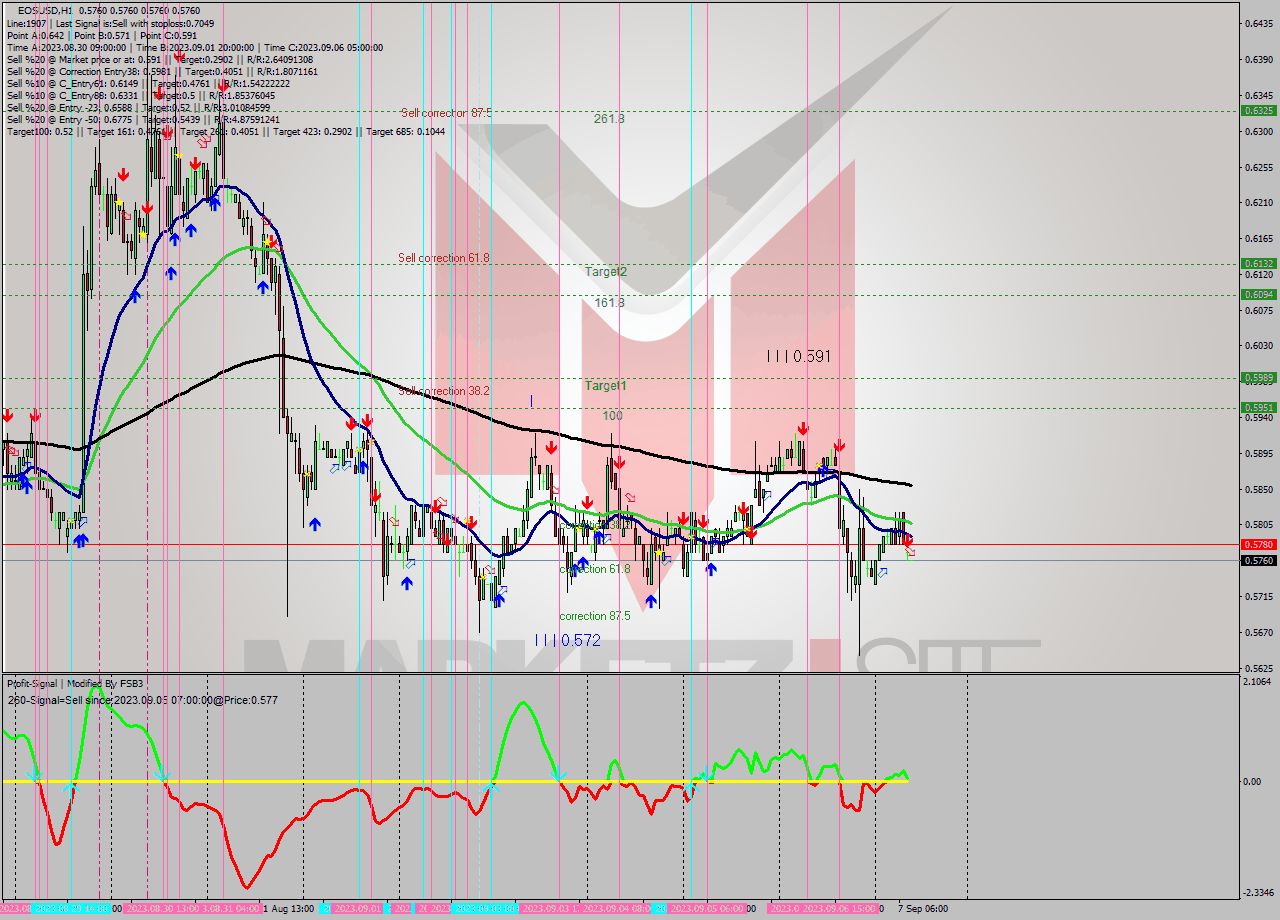The image size is (1280, 920).
Task: Click the black current price tag 0.5760
Action: (1257, 560)
